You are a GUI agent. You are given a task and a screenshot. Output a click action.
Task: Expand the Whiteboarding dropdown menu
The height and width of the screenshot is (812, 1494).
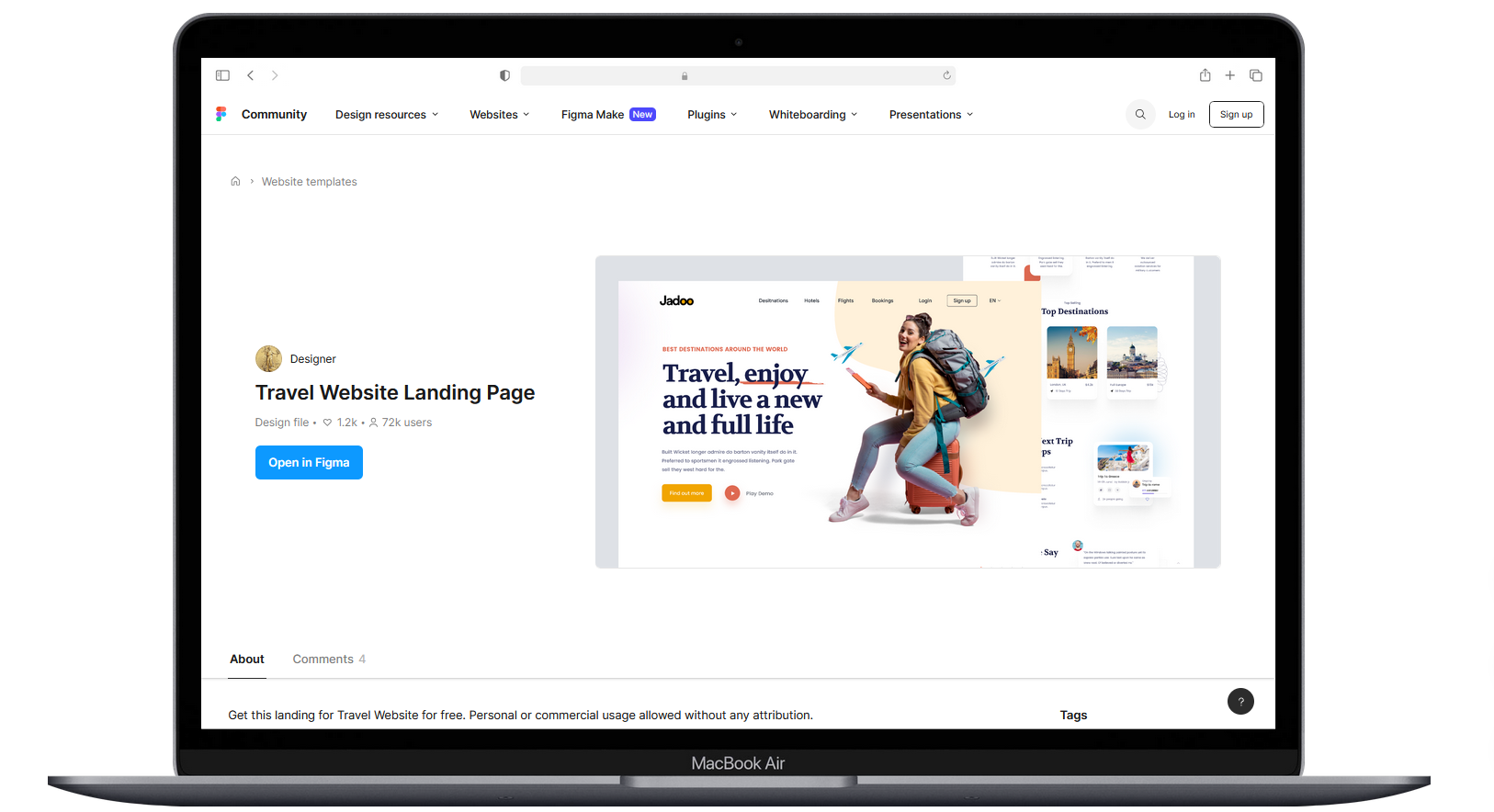click(x=812, y=115)
